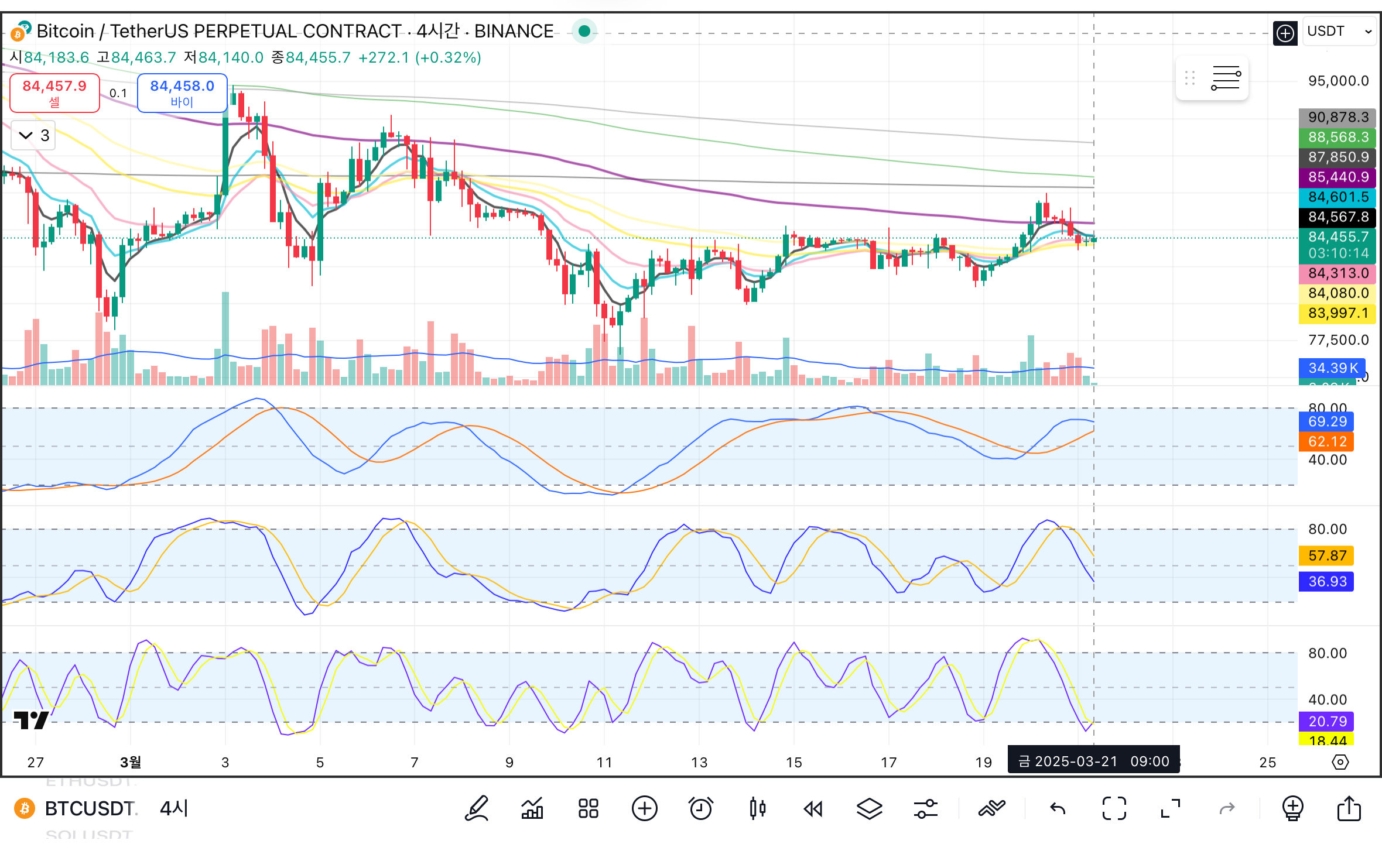Toggle the order lines panel button

1225,78
